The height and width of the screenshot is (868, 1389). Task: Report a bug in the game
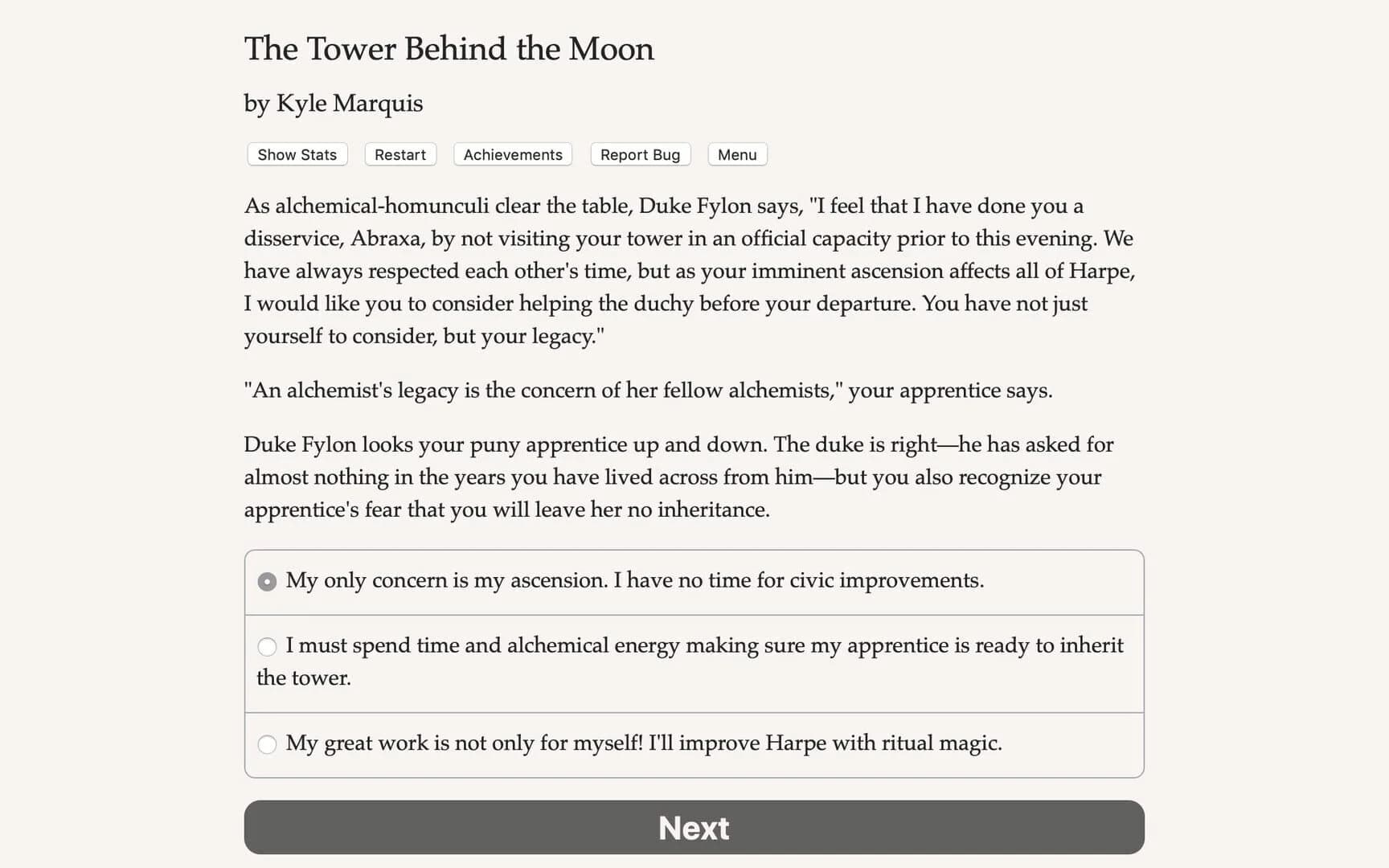(640, 154)
